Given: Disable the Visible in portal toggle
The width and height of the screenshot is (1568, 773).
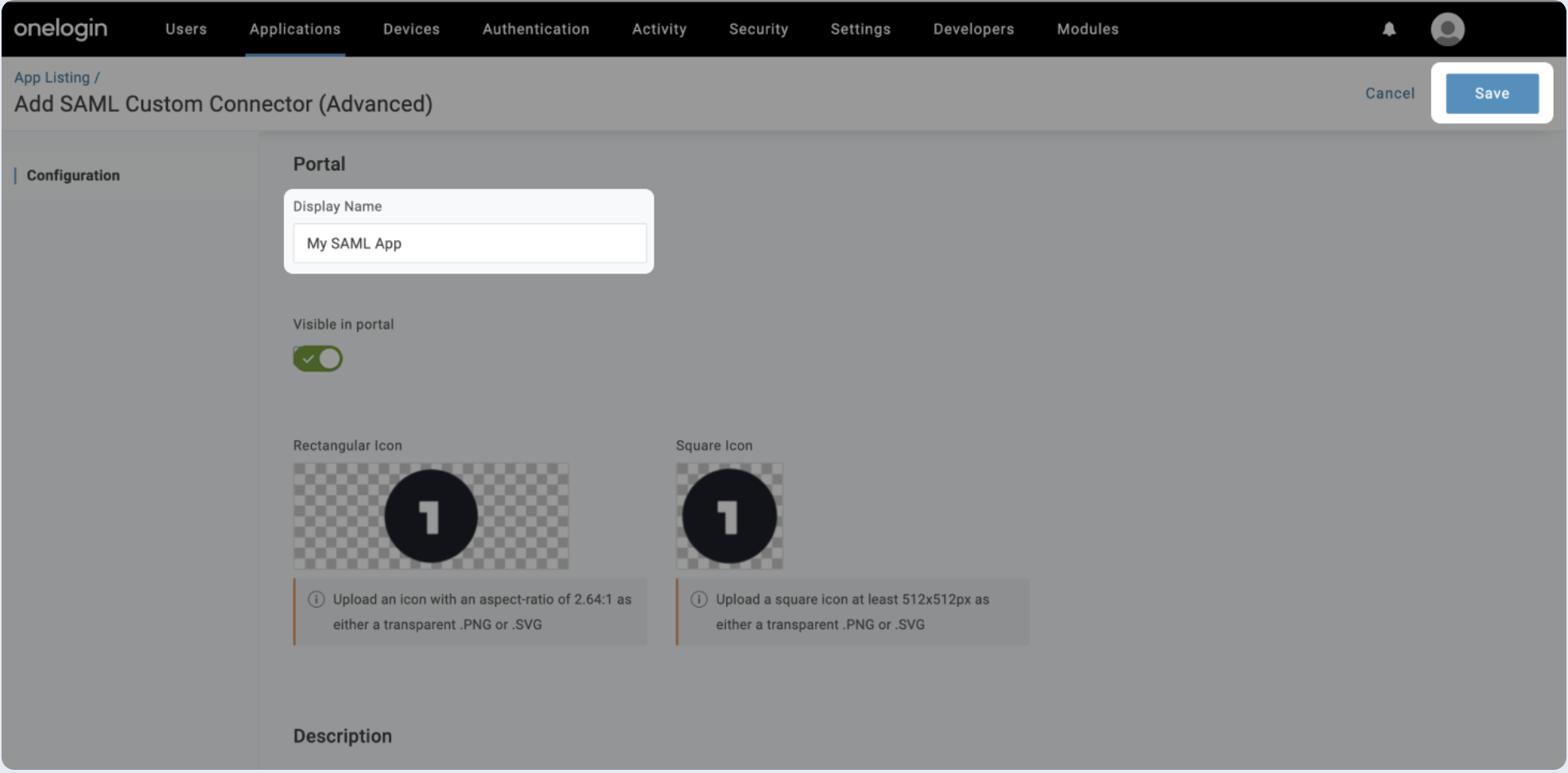Looking at the screenshot, I should coord(318,359).
